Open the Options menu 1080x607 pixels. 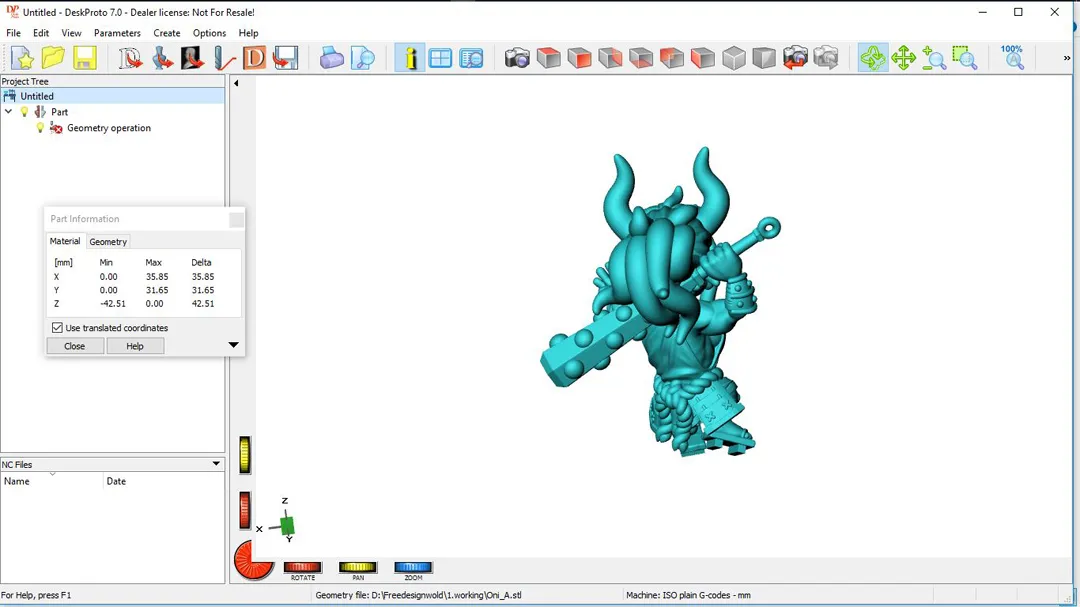[209, 33]
